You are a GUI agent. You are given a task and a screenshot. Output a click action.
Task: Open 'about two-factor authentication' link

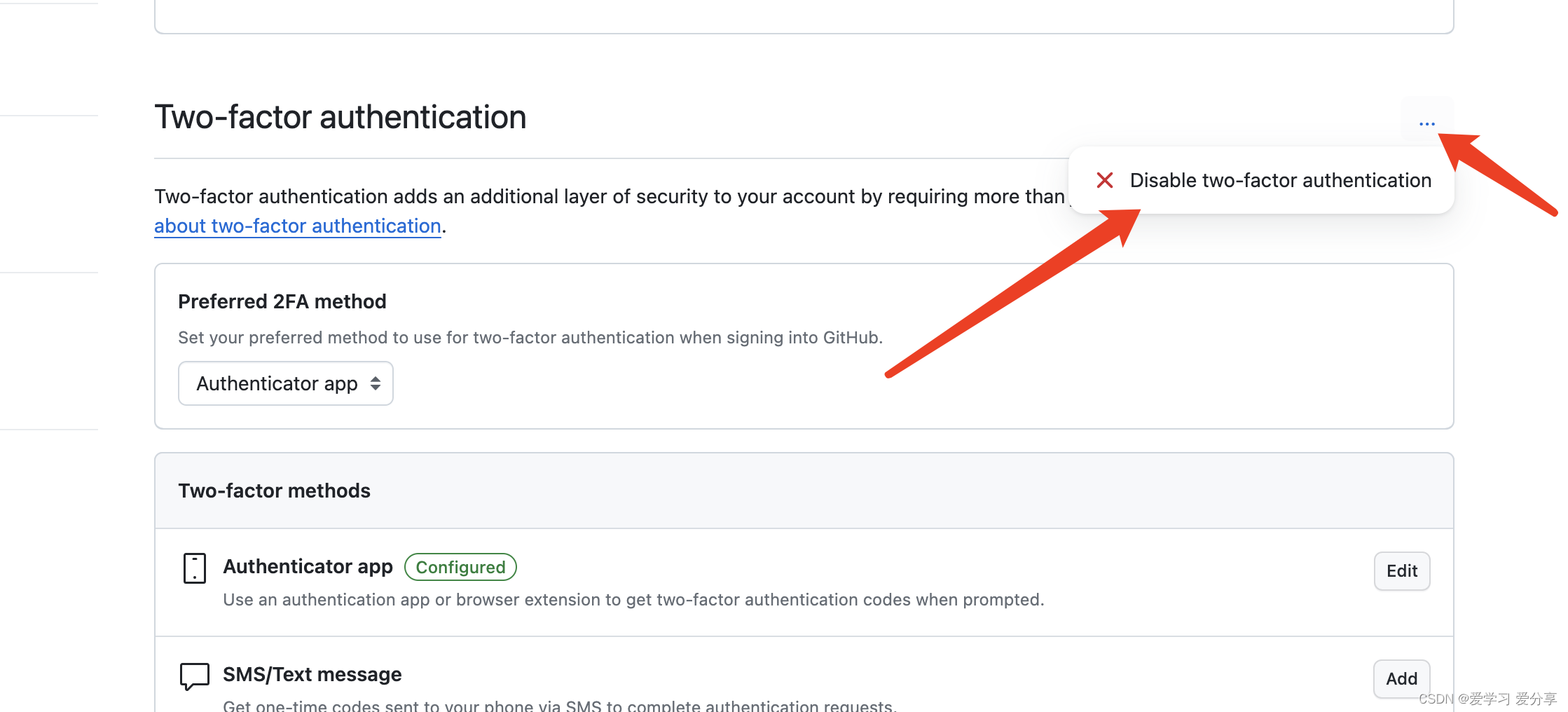298,226
